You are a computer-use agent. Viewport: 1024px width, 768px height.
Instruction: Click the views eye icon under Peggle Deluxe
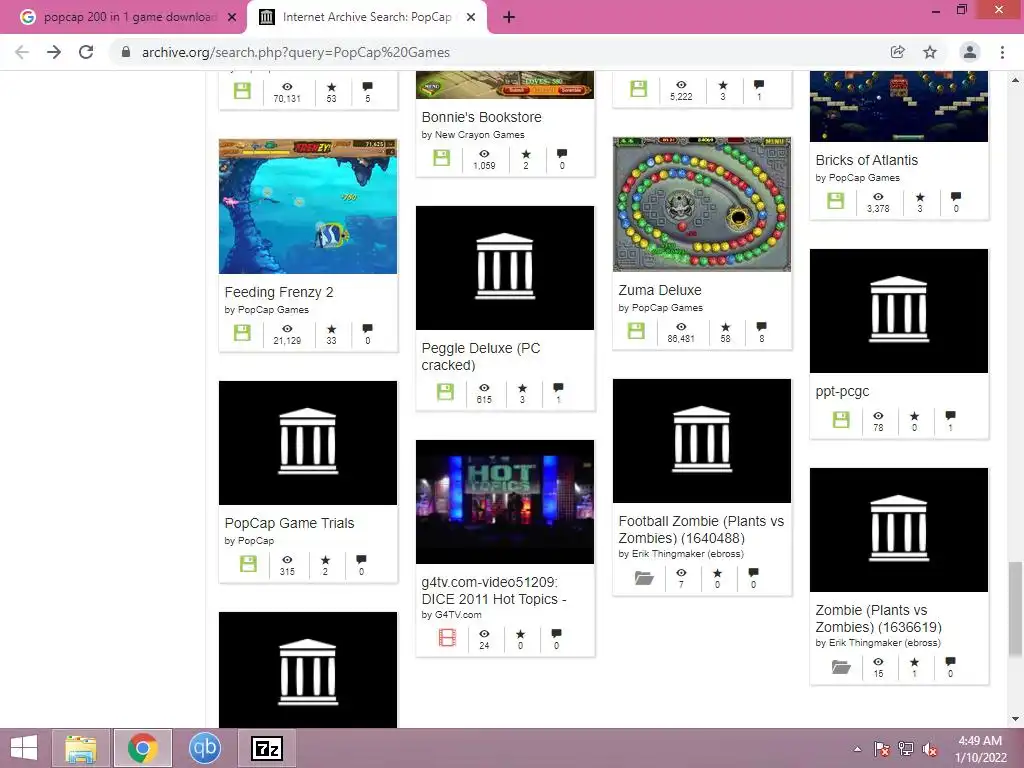click(484, 387)
